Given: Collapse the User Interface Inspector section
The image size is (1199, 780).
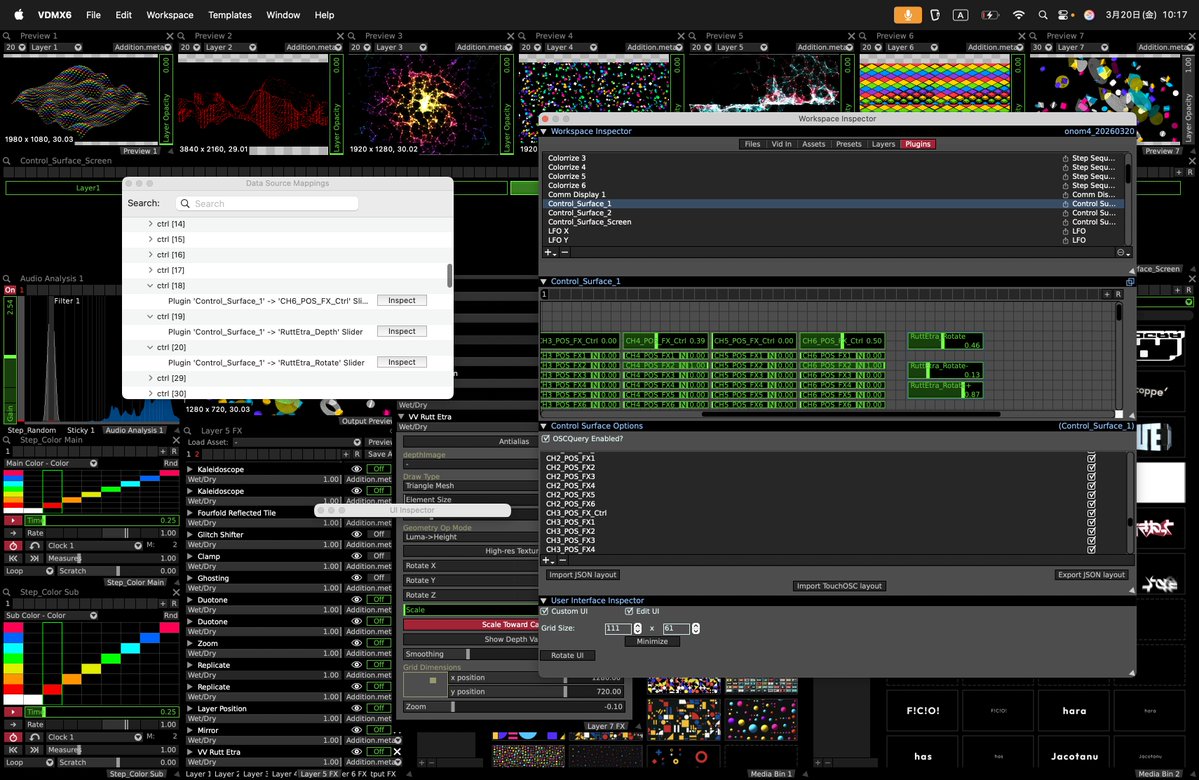Looking at the screenshot, I should point(544,600).
